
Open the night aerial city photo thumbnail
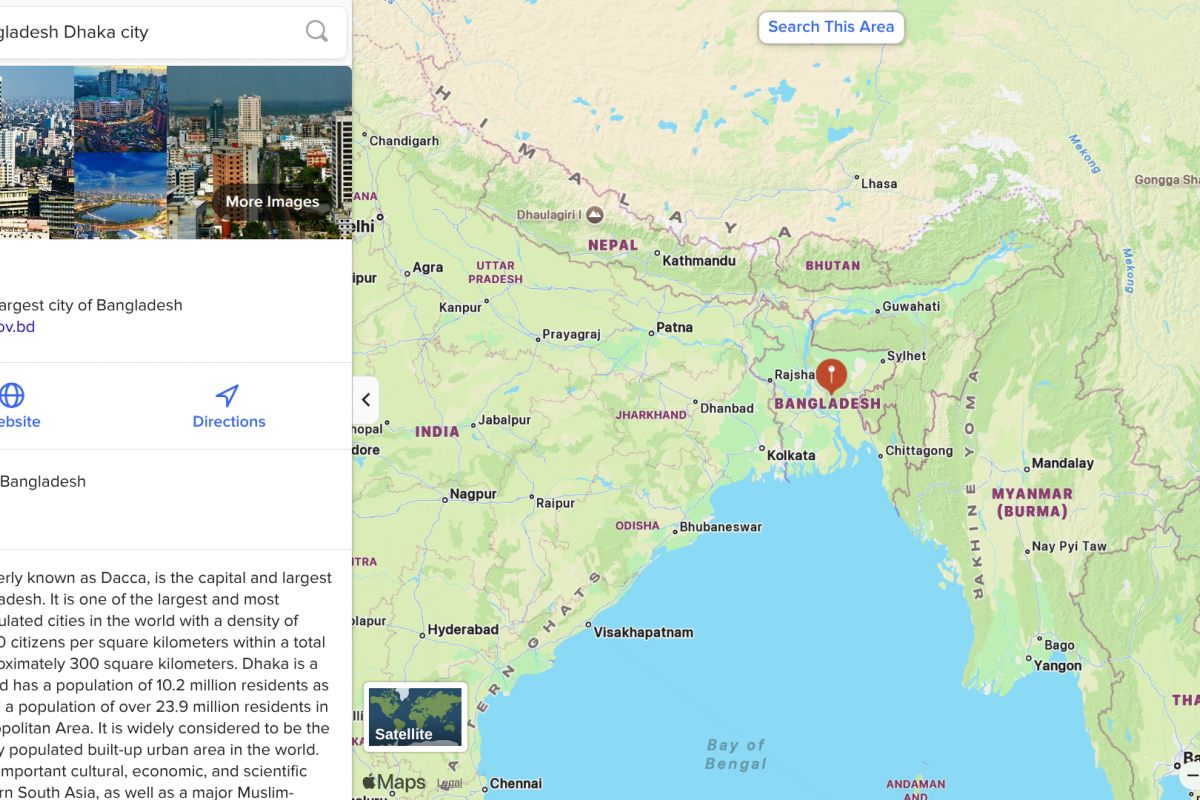coord(121,109)
